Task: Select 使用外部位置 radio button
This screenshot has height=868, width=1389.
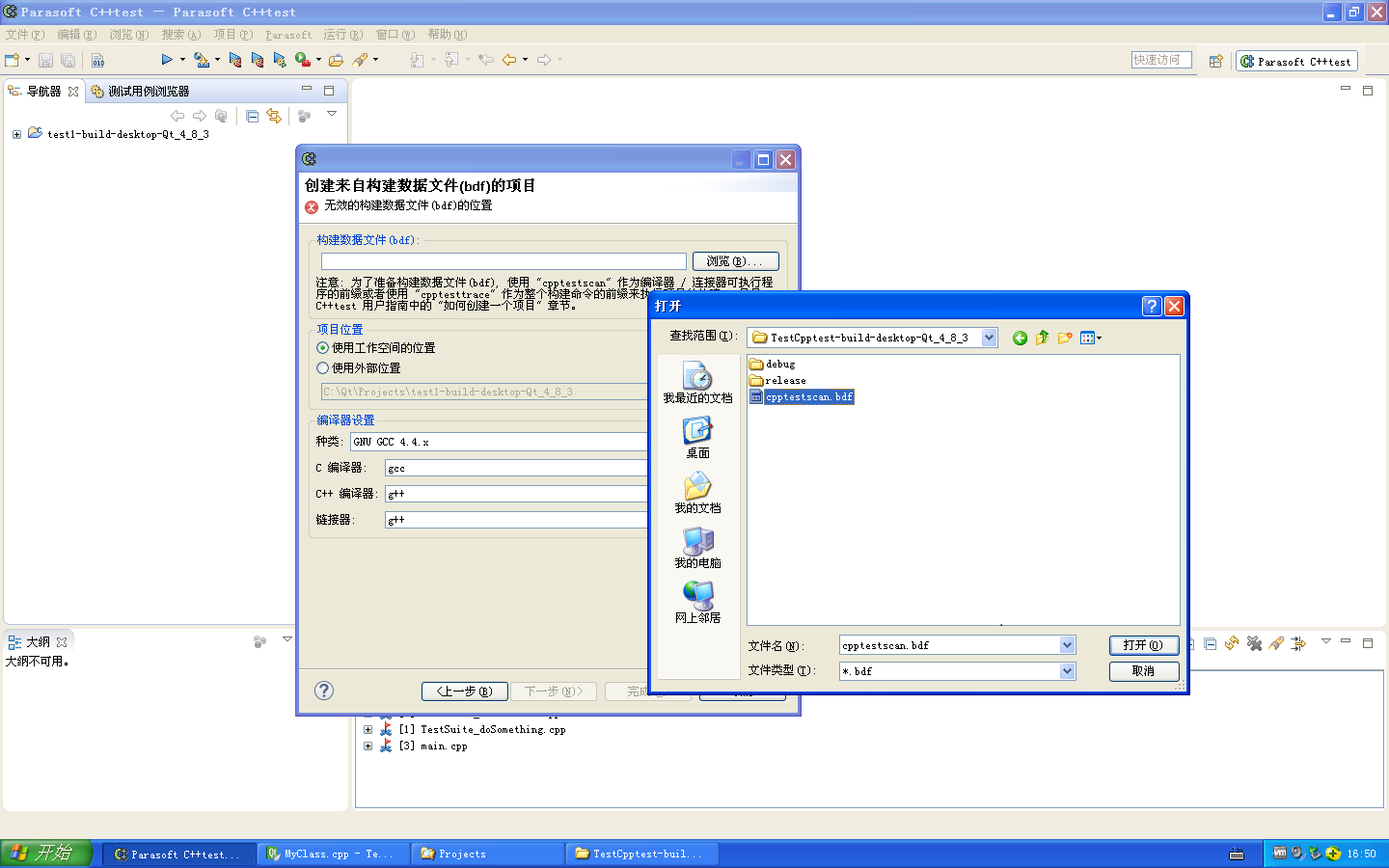Action: (x=323, y=368)
